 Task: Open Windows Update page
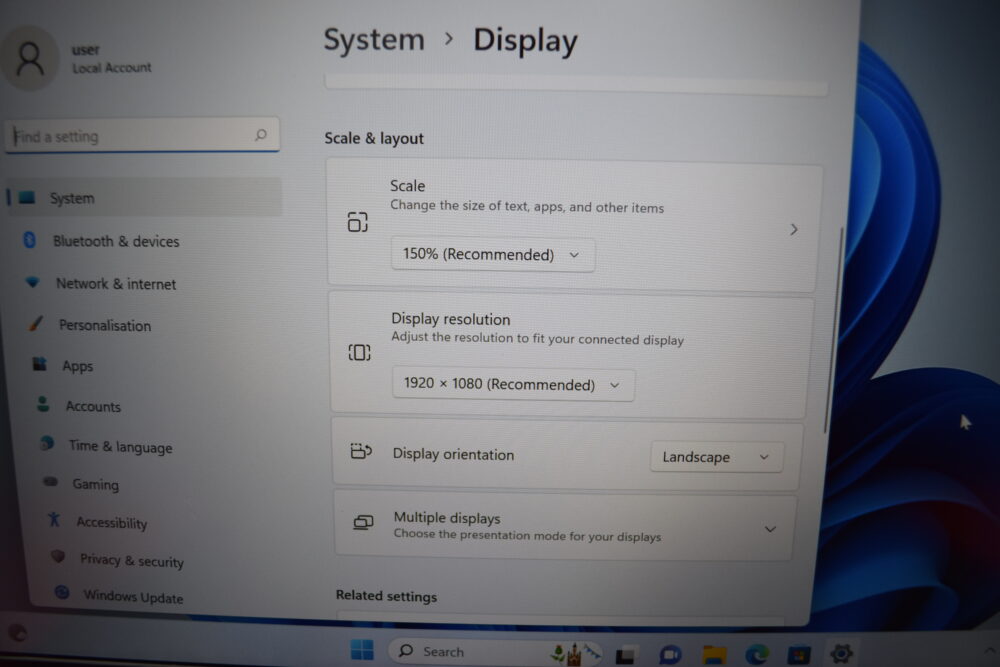133,597
